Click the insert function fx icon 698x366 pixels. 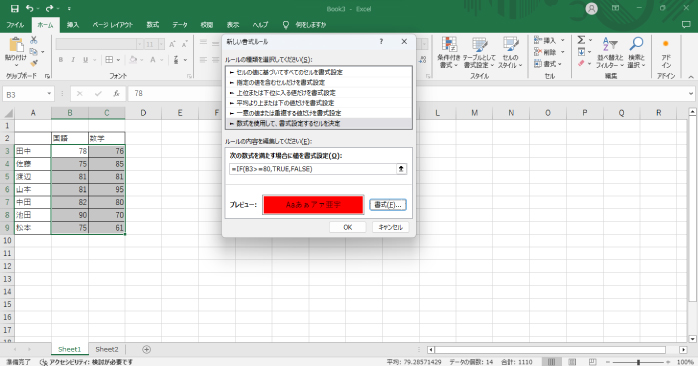(x=116, y=94)
